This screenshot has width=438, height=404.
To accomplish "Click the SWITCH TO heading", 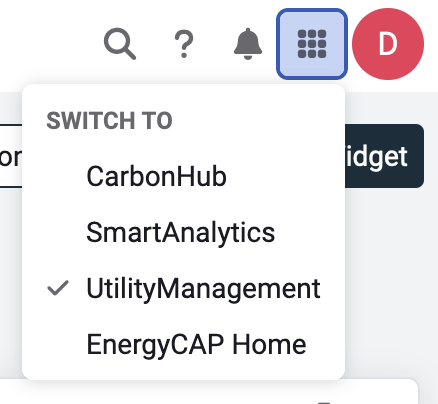I will [109, 121].
